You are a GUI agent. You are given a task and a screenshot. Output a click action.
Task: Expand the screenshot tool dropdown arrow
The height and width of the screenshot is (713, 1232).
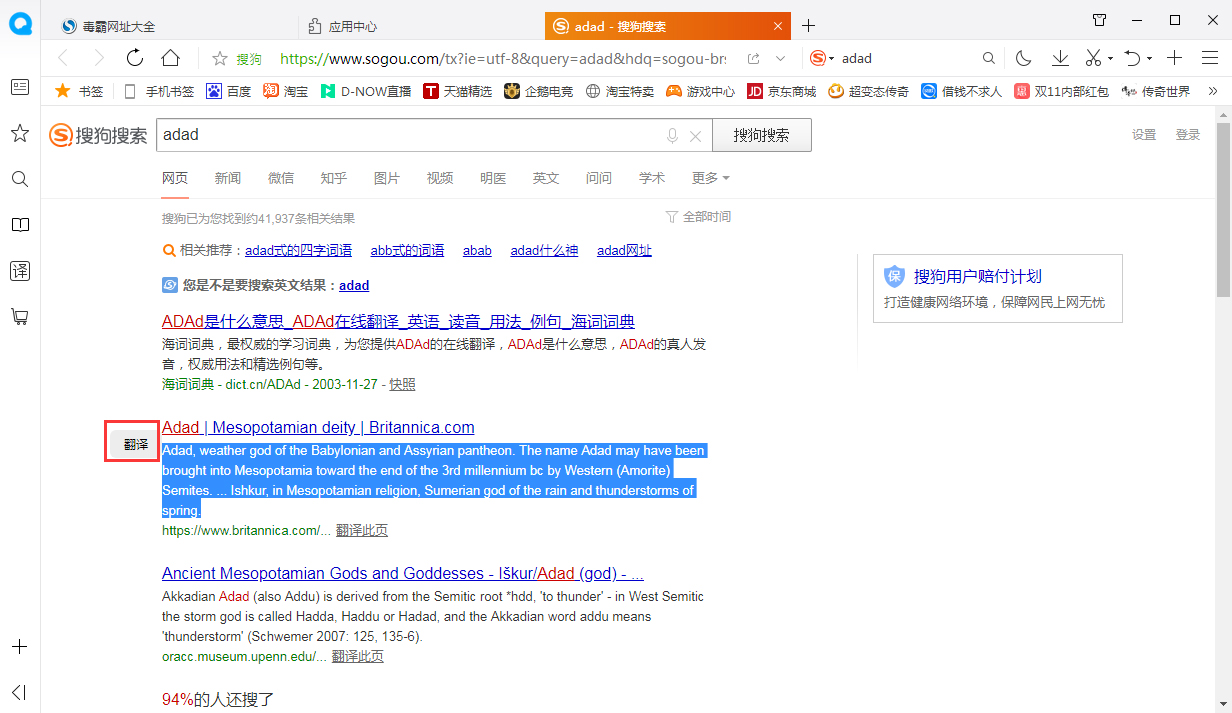1110,58
